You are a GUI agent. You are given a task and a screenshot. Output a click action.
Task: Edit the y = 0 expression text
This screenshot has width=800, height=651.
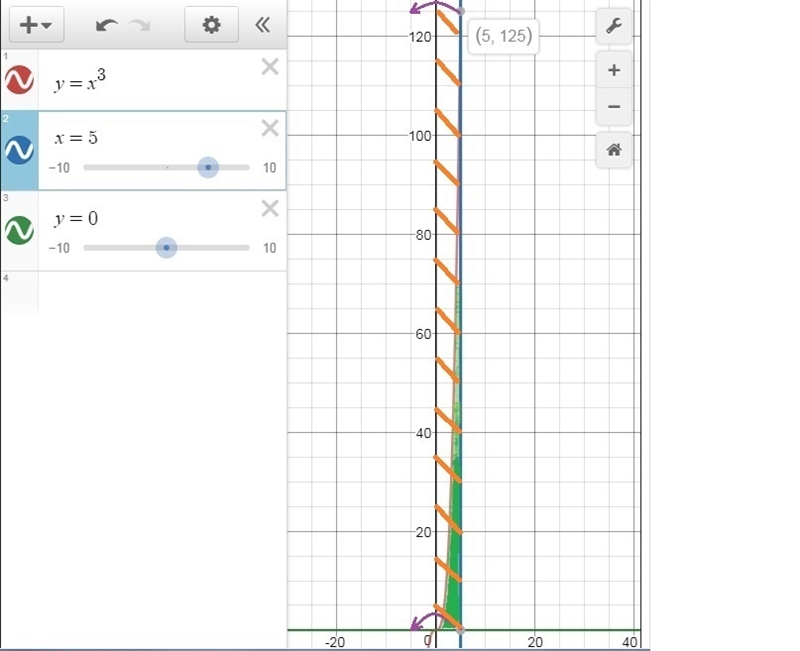[76, 218]
